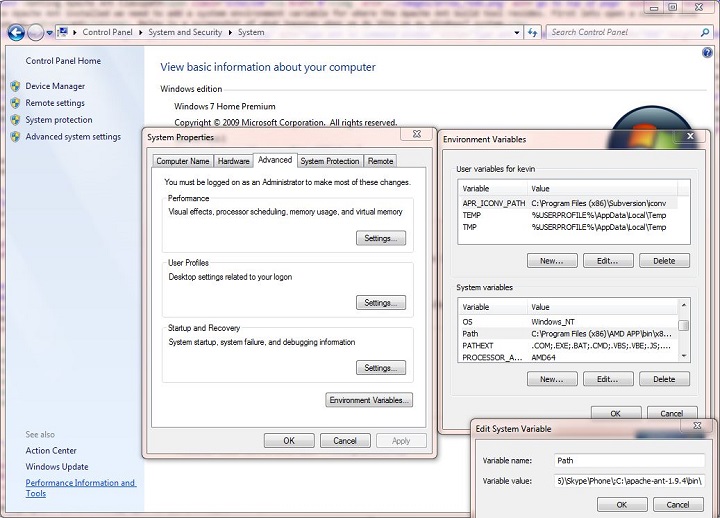Click Delete under user variables
Viewport: 720px width, 518px height.
664,261
